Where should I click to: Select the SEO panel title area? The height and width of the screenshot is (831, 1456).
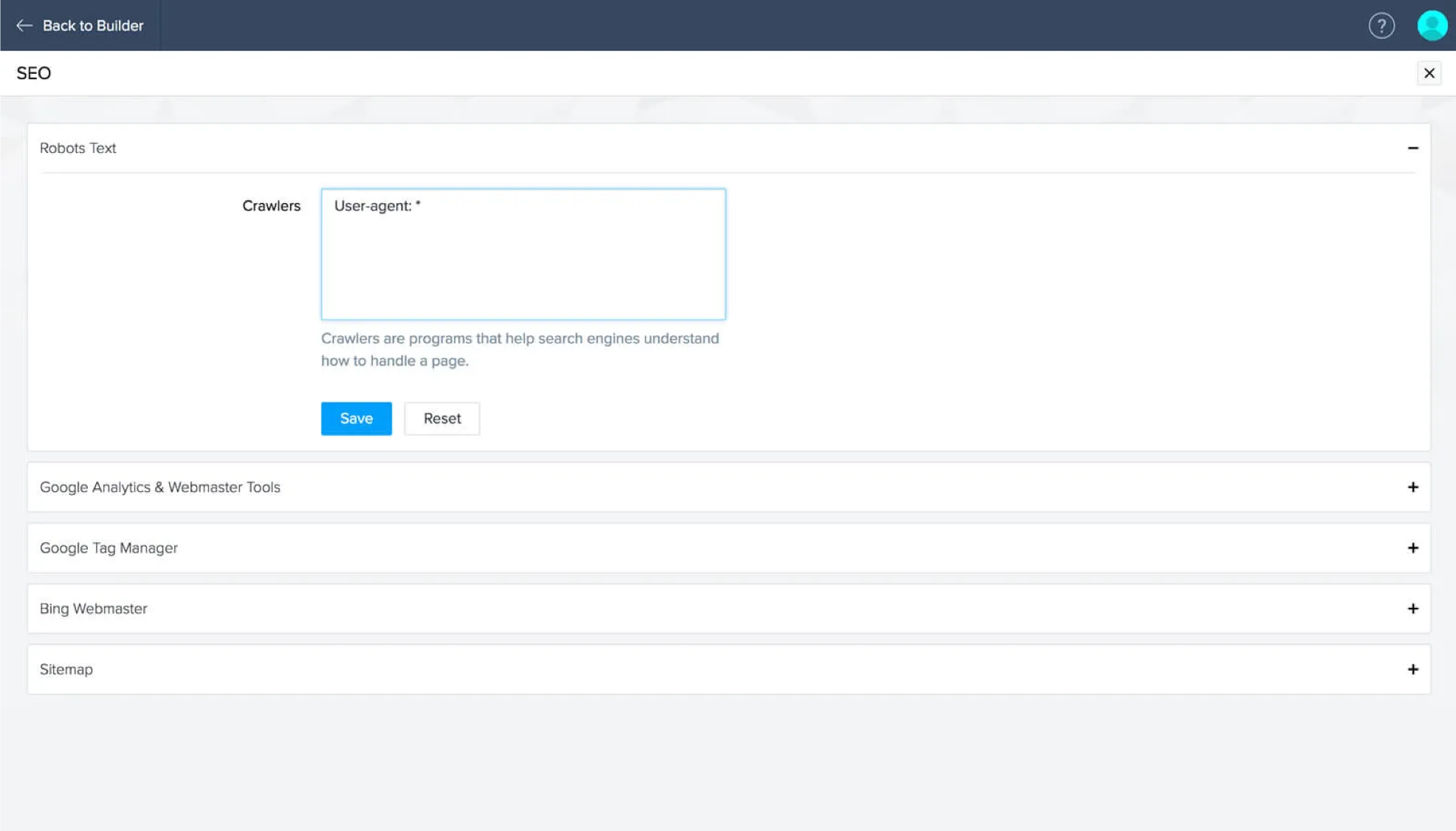point(34,73)
